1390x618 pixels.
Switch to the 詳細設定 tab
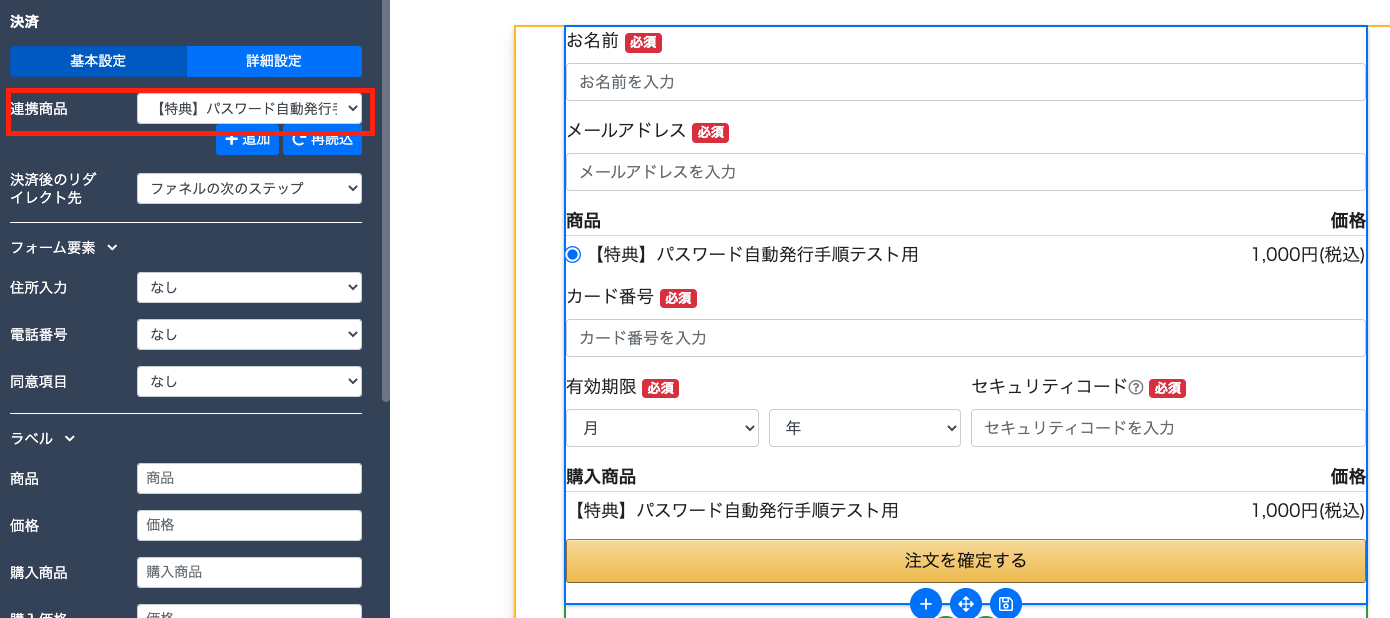click(x=274, y=61)
